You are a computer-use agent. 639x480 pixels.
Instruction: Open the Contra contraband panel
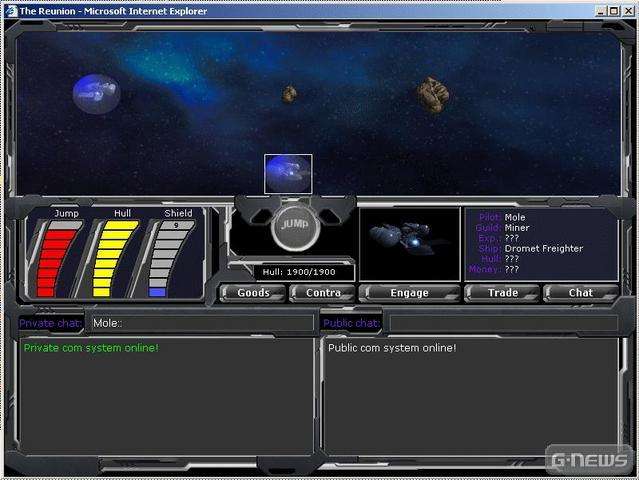pyautogui.click(x=322, y=293)
